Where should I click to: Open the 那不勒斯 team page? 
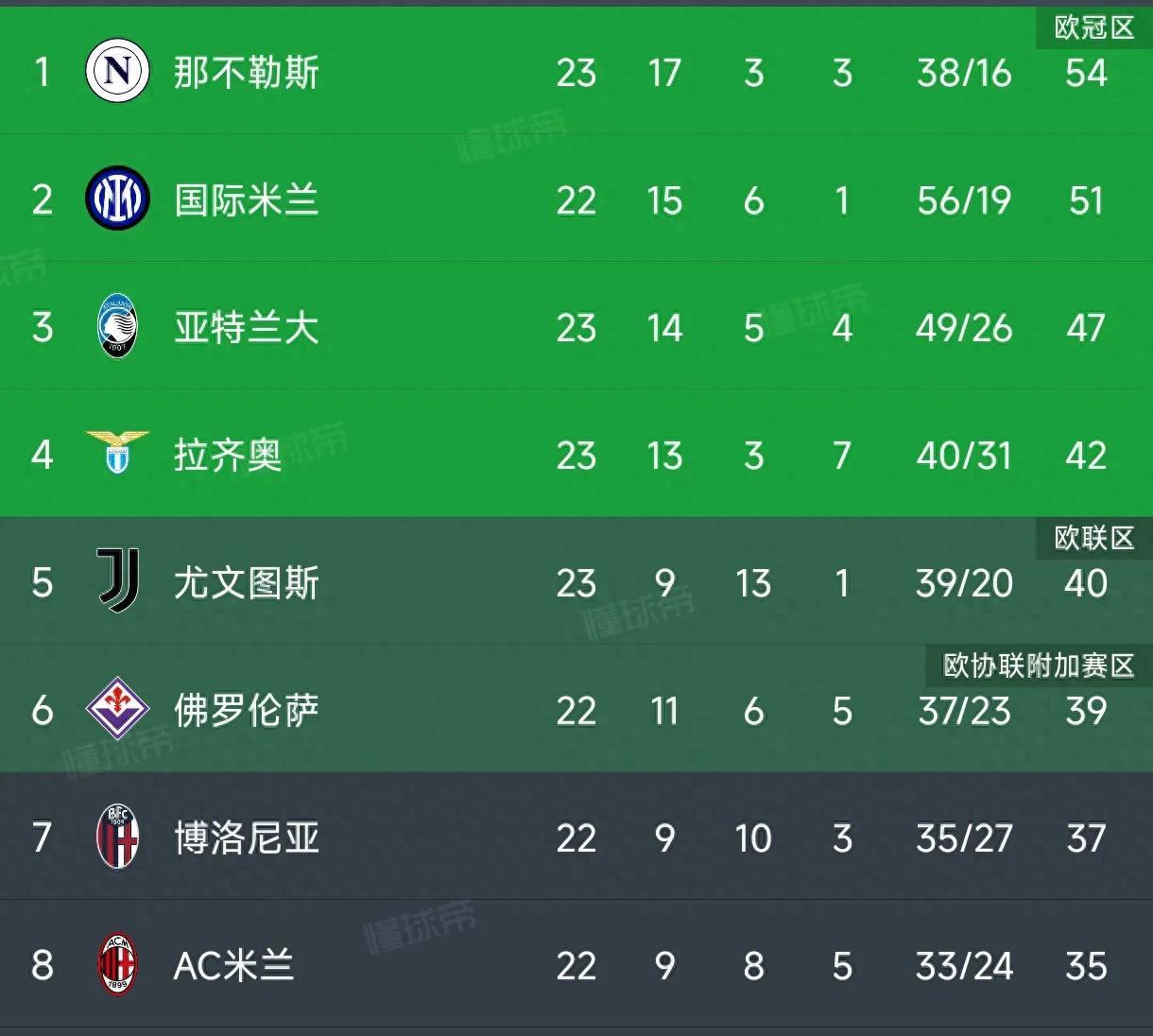246,73
